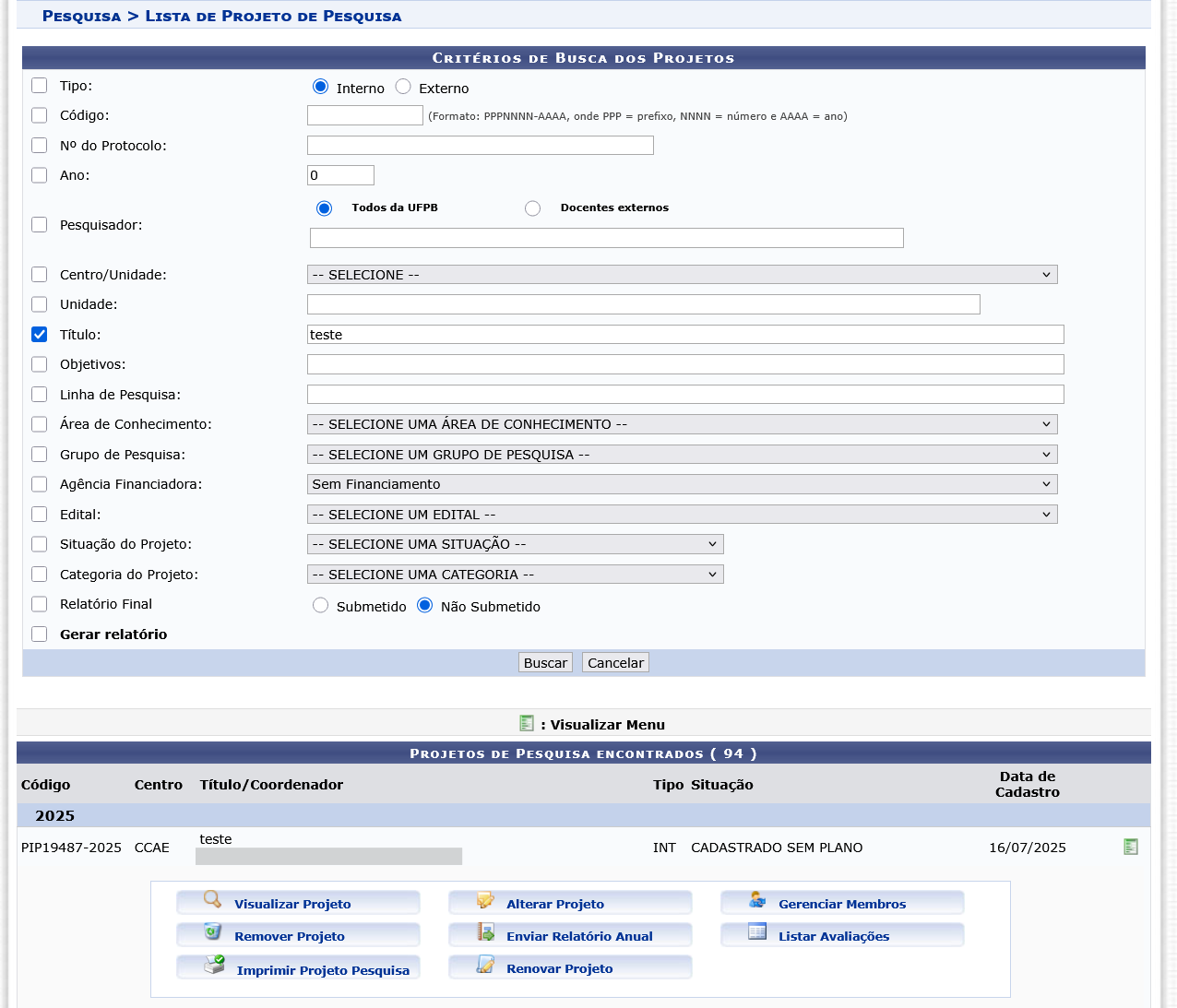1177x1008 pixels.
Task: Open menu icon for project PIP19487-2025
Action: [1131, 847]
